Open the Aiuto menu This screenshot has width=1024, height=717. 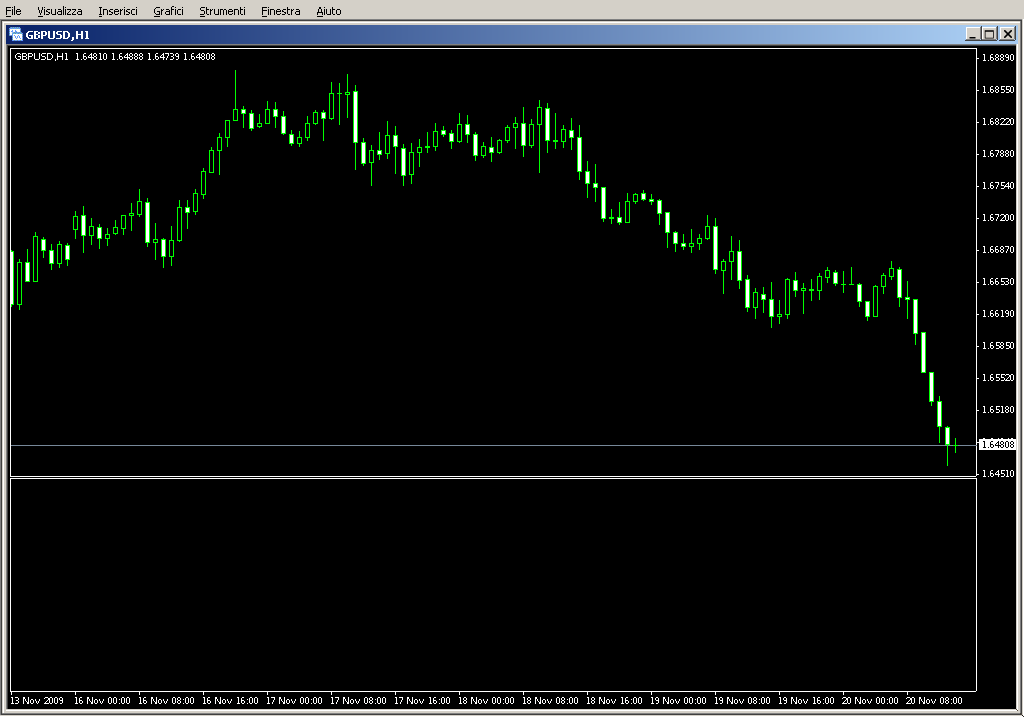click(x=328, y=11)
